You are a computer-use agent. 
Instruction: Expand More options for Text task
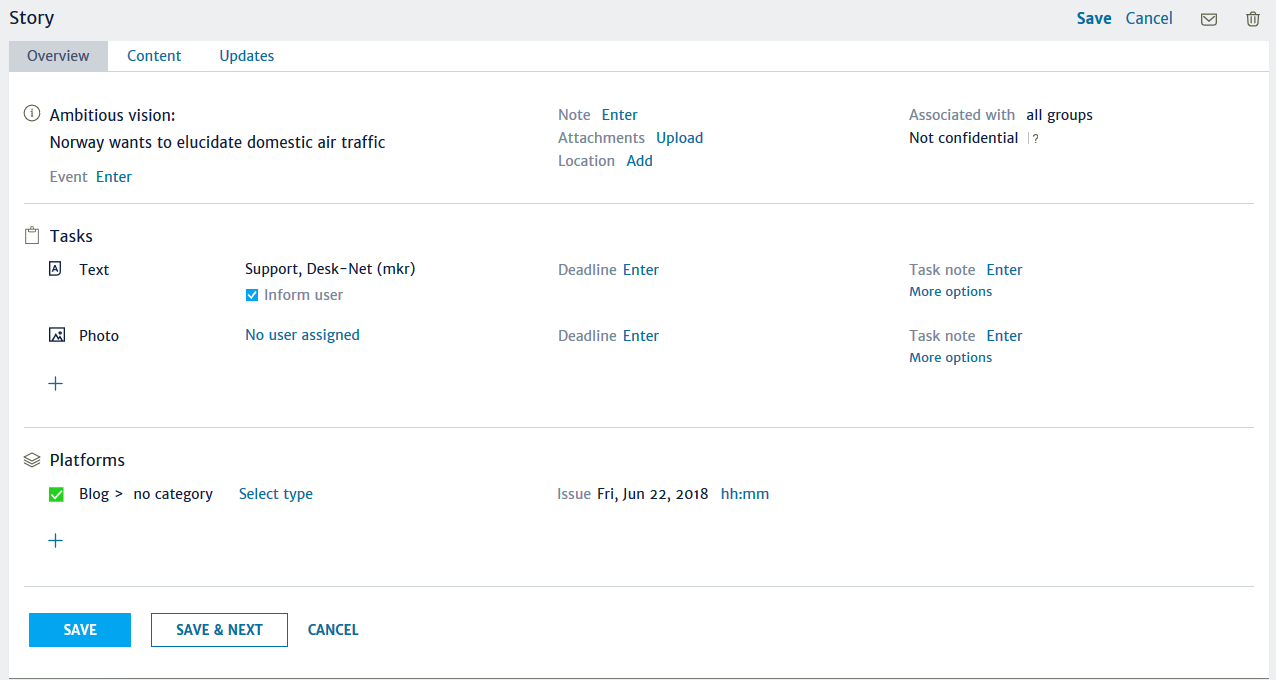(x=950, y=292)
